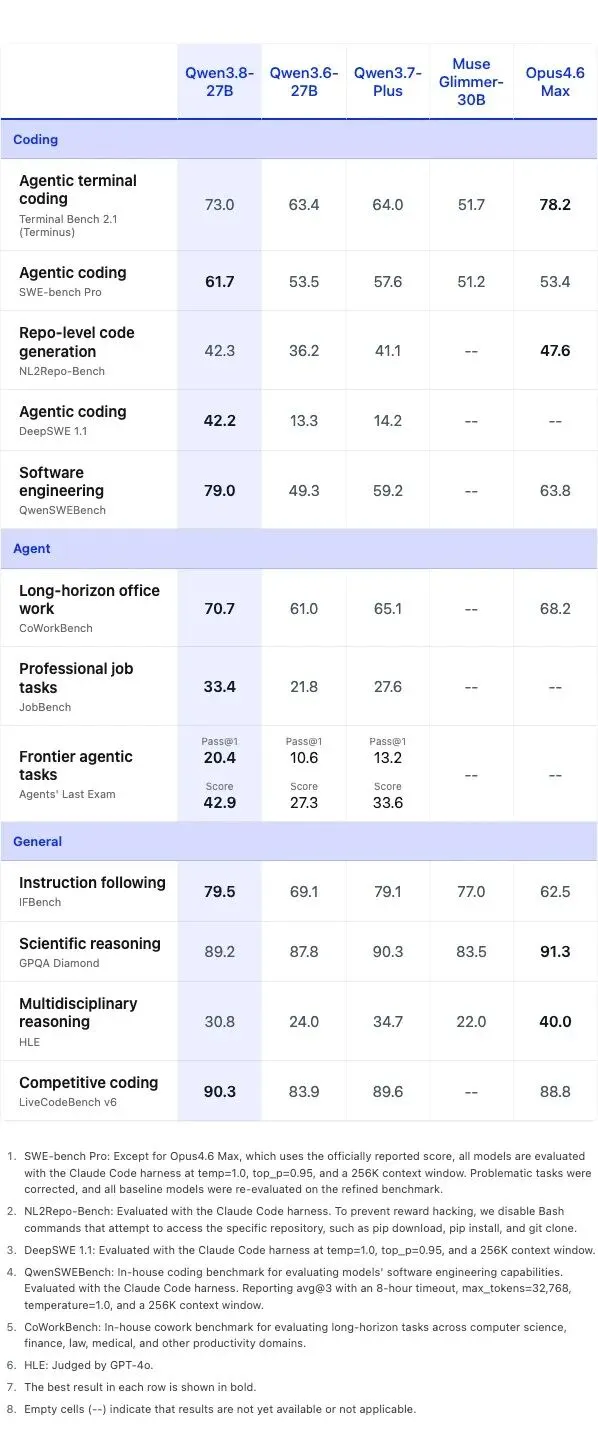Select the Qwen3.6-27B column header
Image resolution: width=598 pixels, height=1440 pixels.
tap(304, 81)
